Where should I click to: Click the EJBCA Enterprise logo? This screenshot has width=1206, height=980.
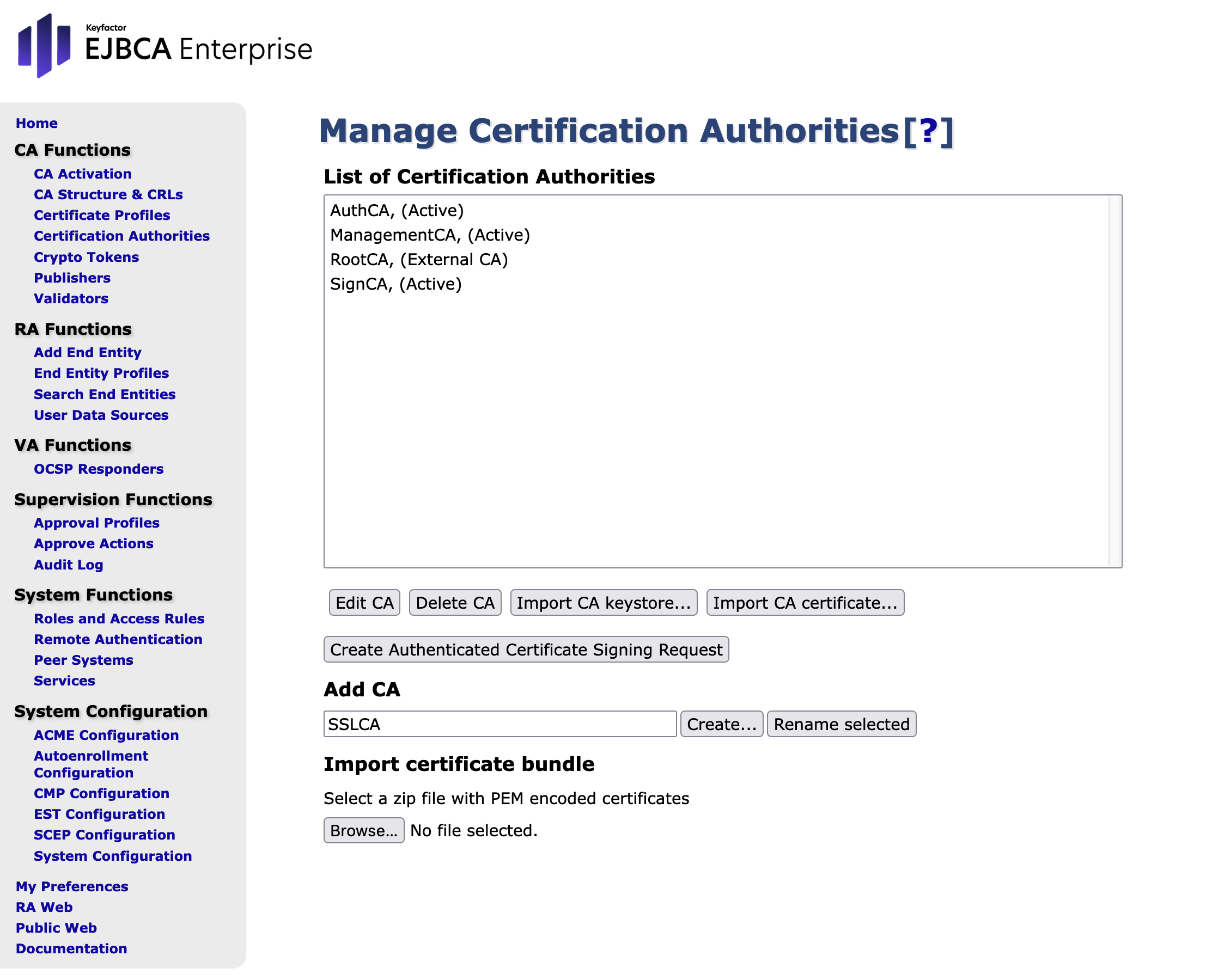point(164,46)
